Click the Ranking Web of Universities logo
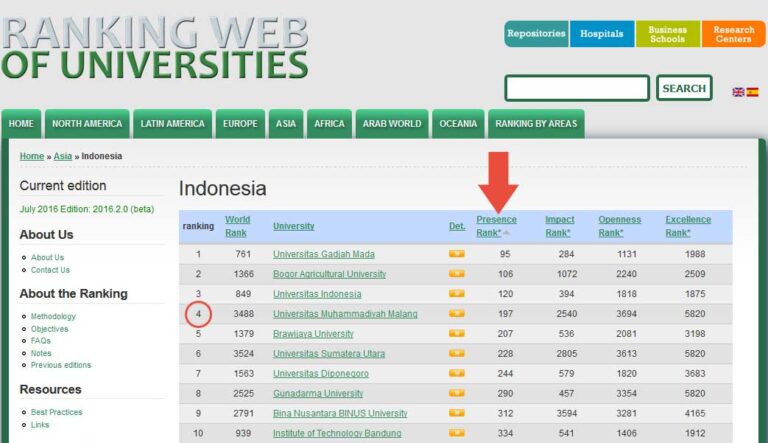The width and height of the screenshot is (768, 443). pyautogui.click(x=155, y=48)
